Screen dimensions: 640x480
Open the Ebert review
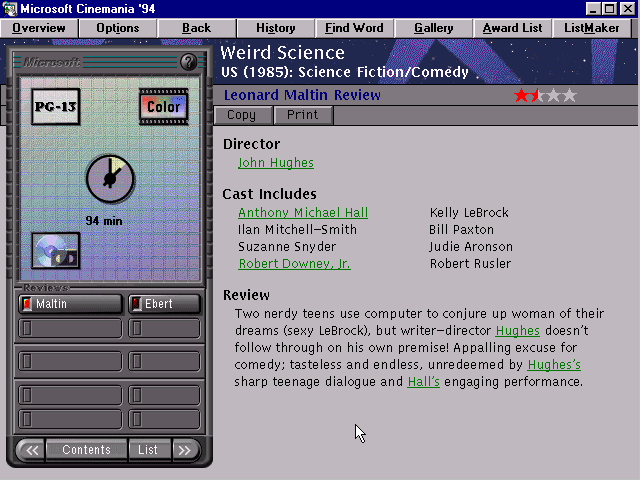click(164, 304)
